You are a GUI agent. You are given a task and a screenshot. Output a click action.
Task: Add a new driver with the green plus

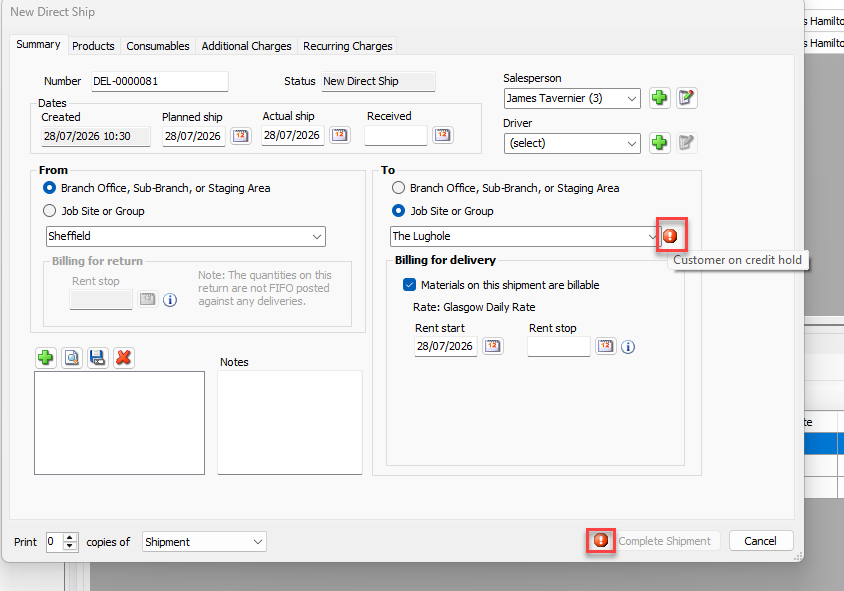click(x=659, y=143)
